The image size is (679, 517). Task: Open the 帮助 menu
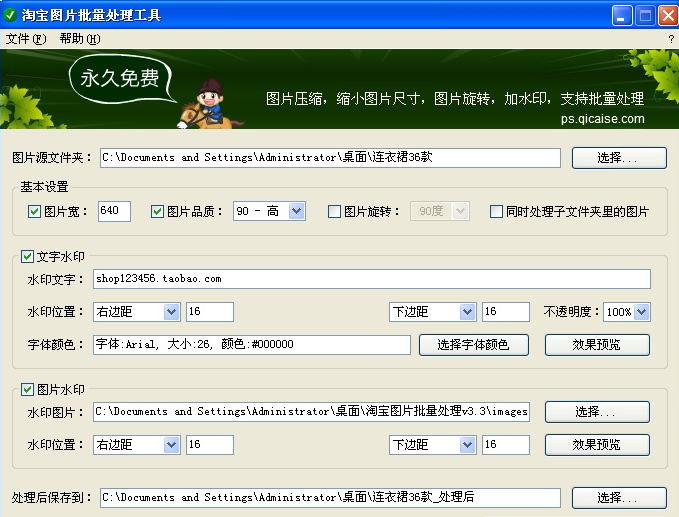(x=79, y=39)
